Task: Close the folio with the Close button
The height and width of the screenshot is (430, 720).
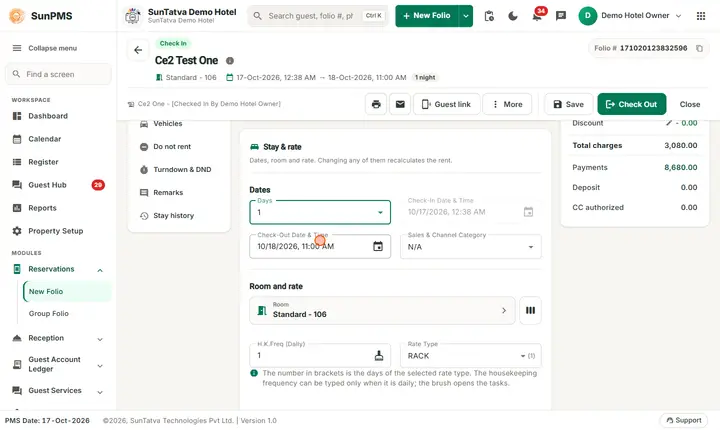Action: tap(690, 104)
